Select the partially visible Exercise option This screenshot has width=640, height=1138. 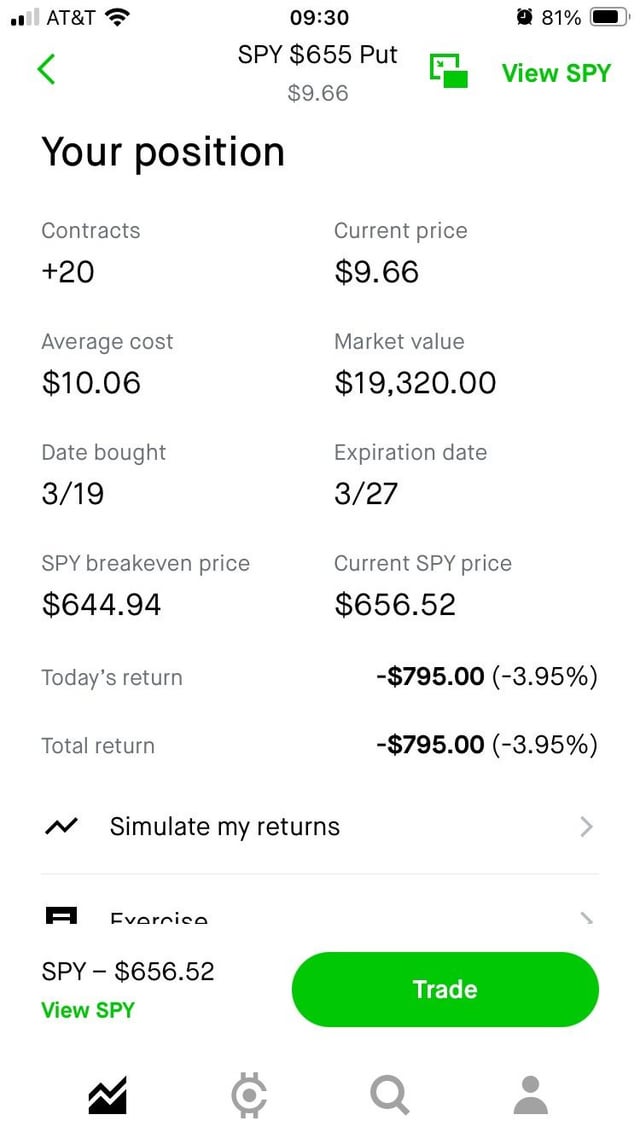pyautogui.click(x=159, y=918)
